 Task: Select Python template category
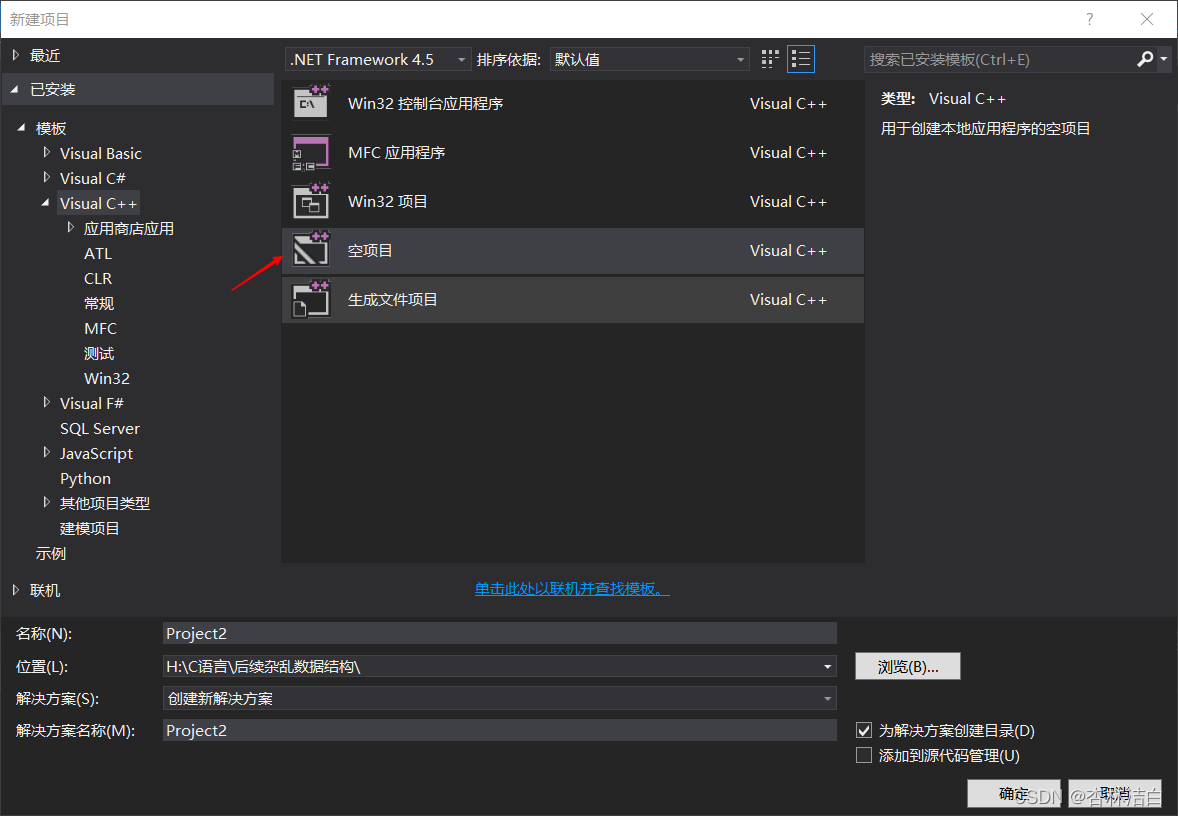click(85, 479)
